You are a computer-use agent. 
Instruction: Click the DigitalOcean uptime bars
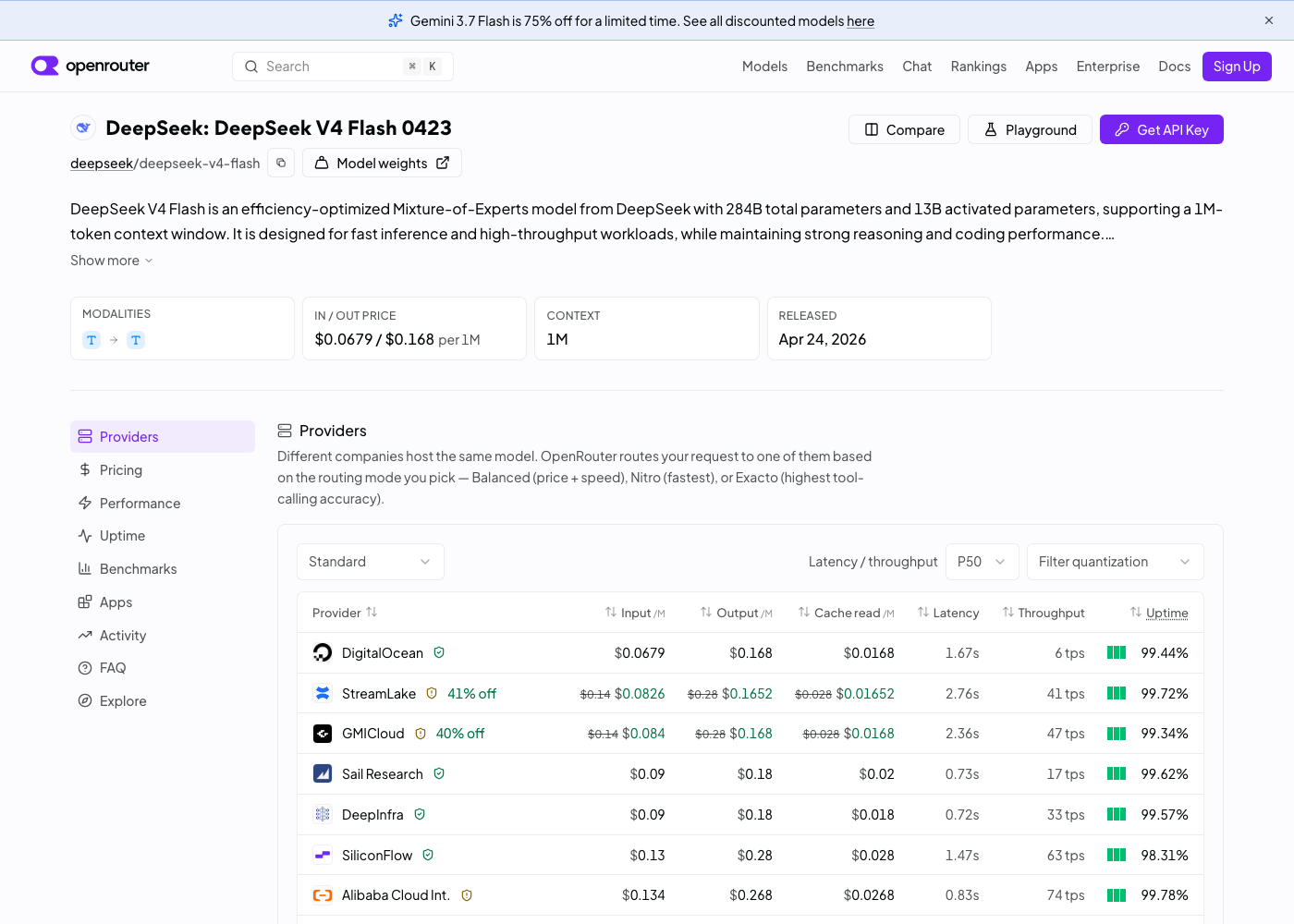tap(1117, 653)
